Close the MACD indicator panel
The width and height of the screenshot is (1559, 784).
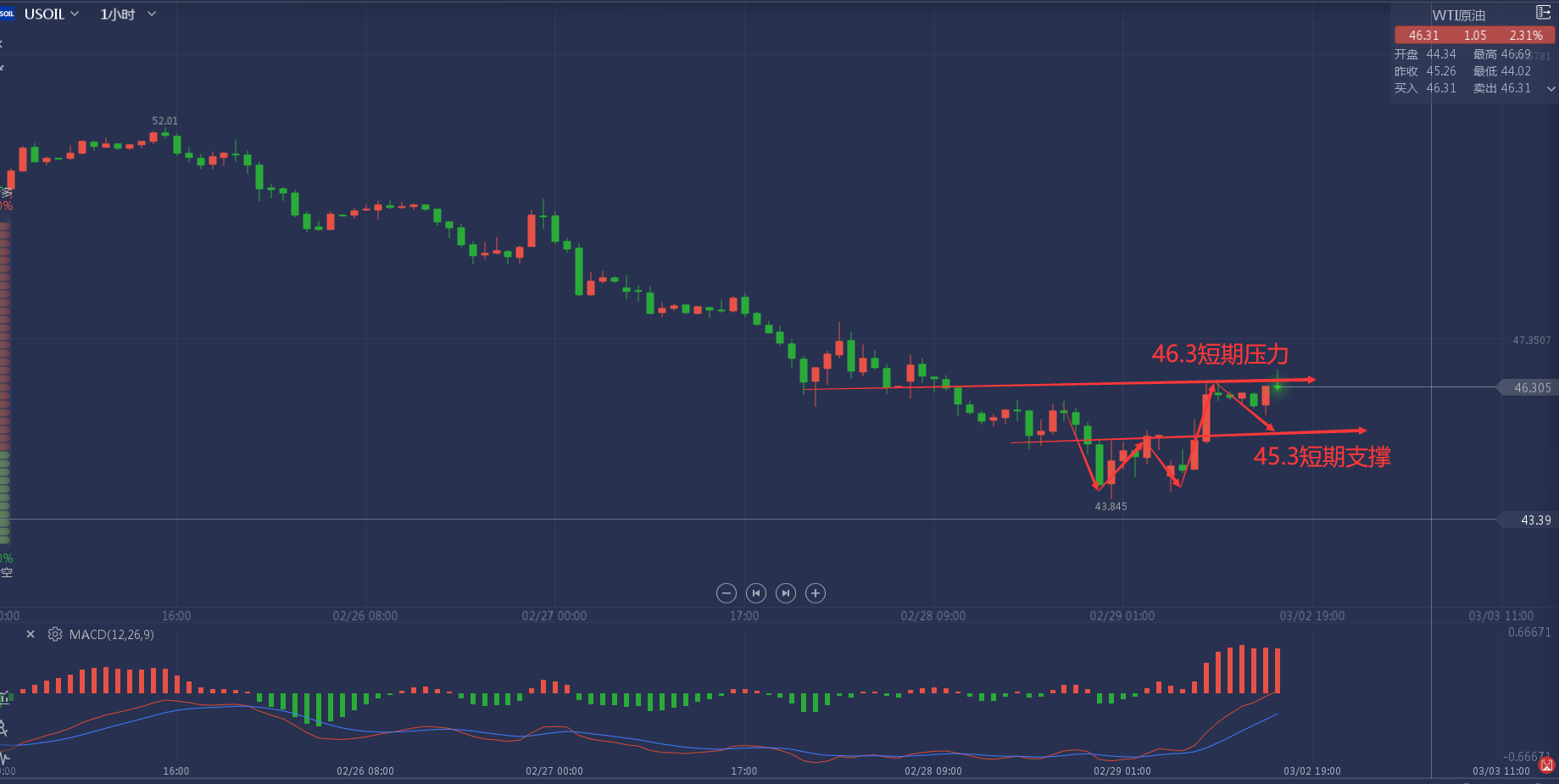pyautogui.click(x=31, y=634)
